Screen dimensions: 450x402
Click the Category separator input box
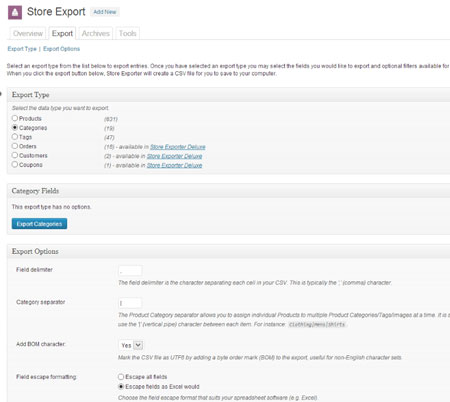pyautogui.click(x=130, y=303)
